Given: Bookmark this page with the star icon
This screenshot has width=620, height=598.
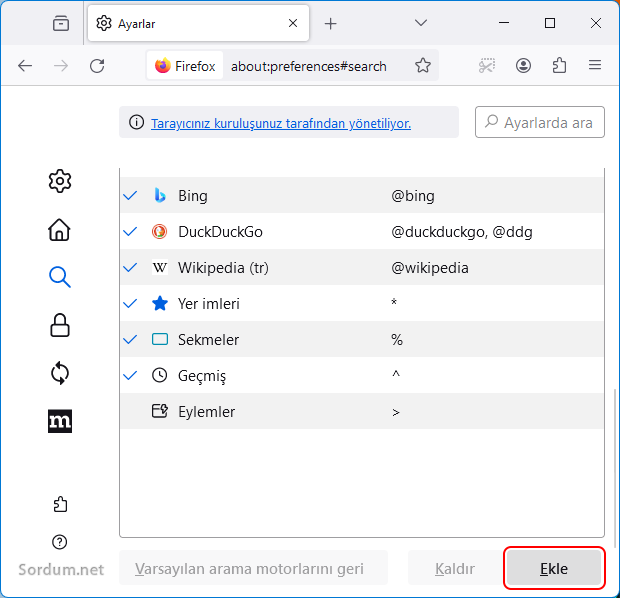Looking at the screenshot, I should coord(423,65).
